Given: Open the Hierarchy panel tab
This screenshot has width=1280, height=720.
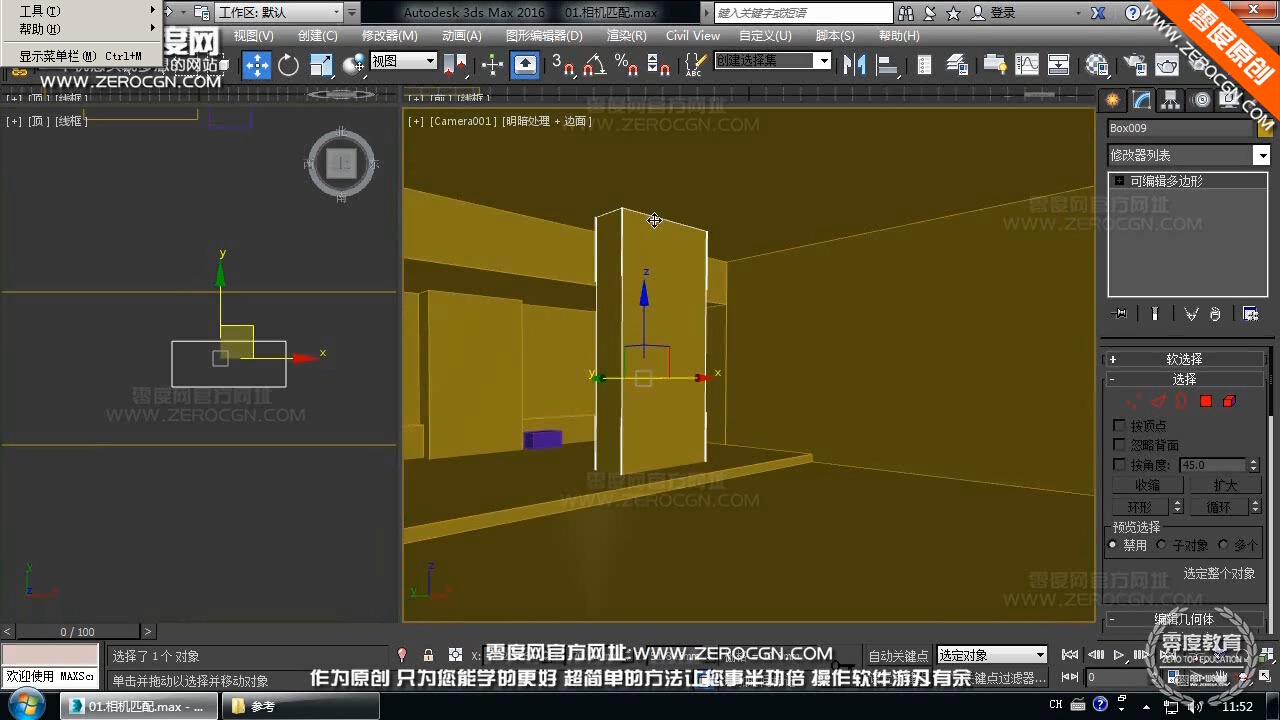Looking at the screenshot, I should tap(1171, 100).
